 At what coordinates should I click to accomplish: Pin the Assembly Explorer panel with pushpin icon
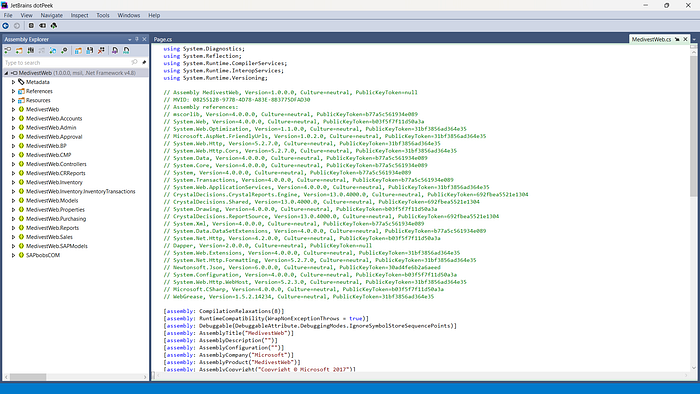(x=137, y=39)
